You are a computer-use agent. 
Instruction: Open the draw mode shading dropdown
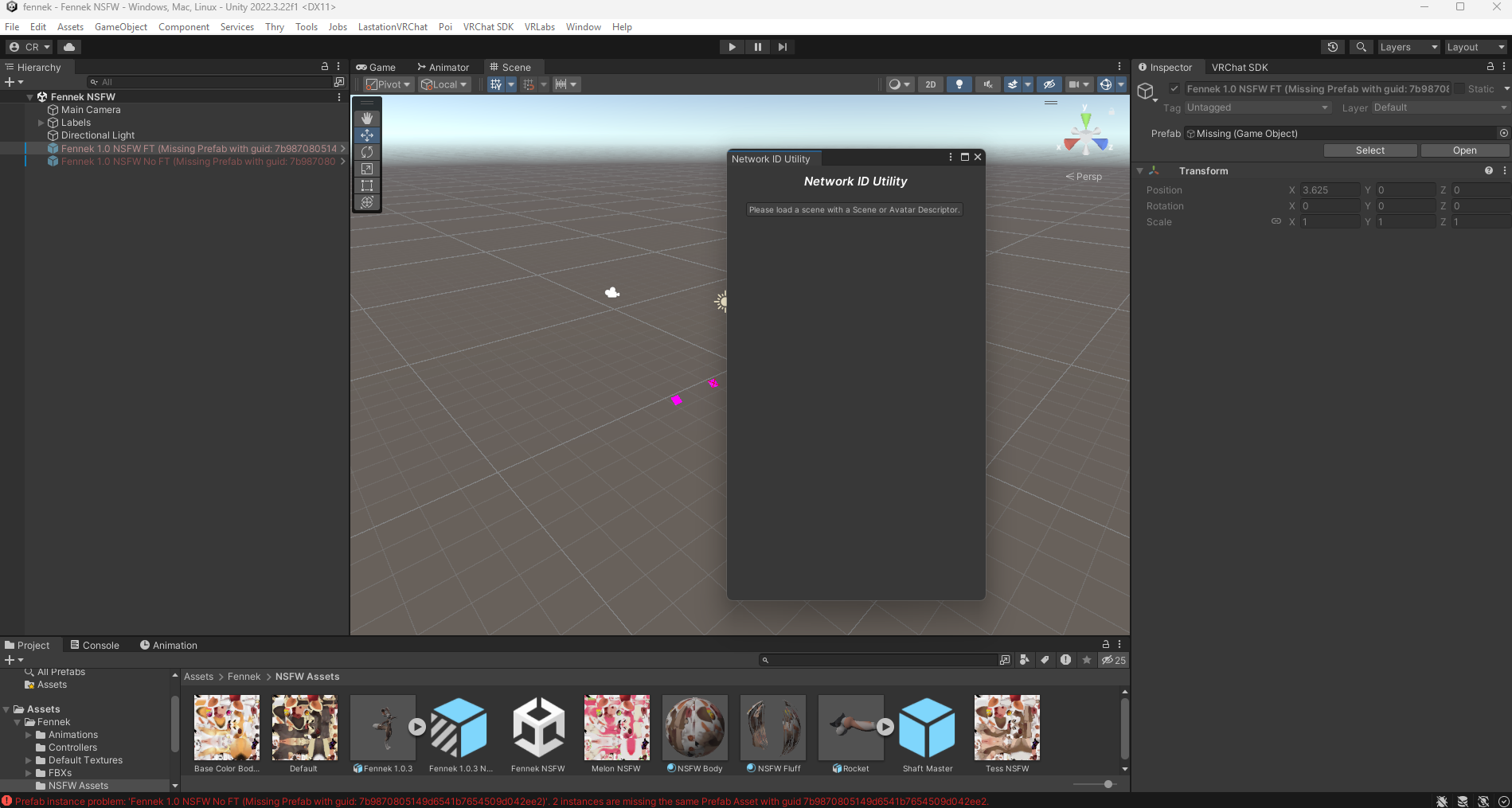click(900, 84)
